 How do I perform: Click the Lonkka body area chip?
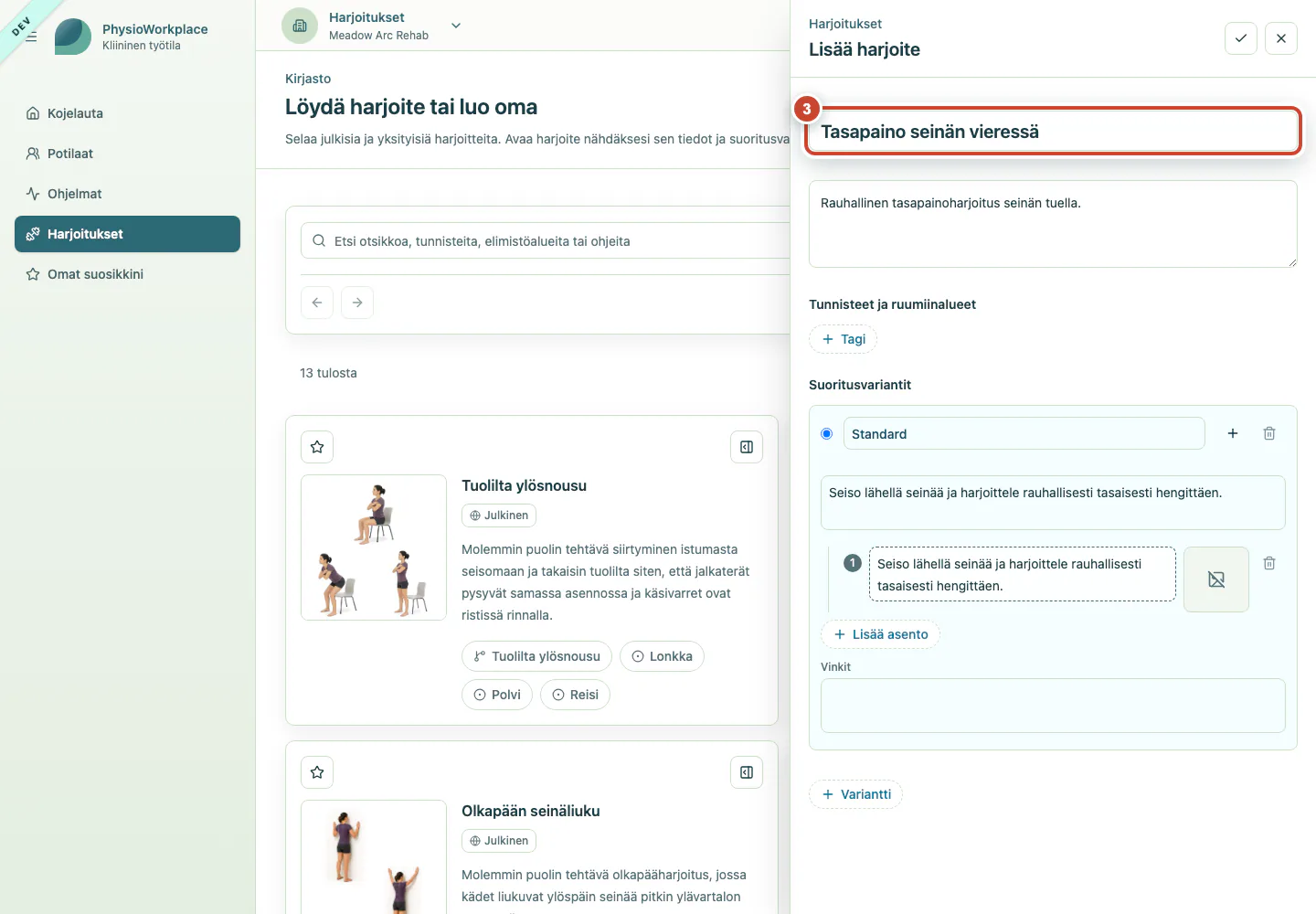pos(662,656)
